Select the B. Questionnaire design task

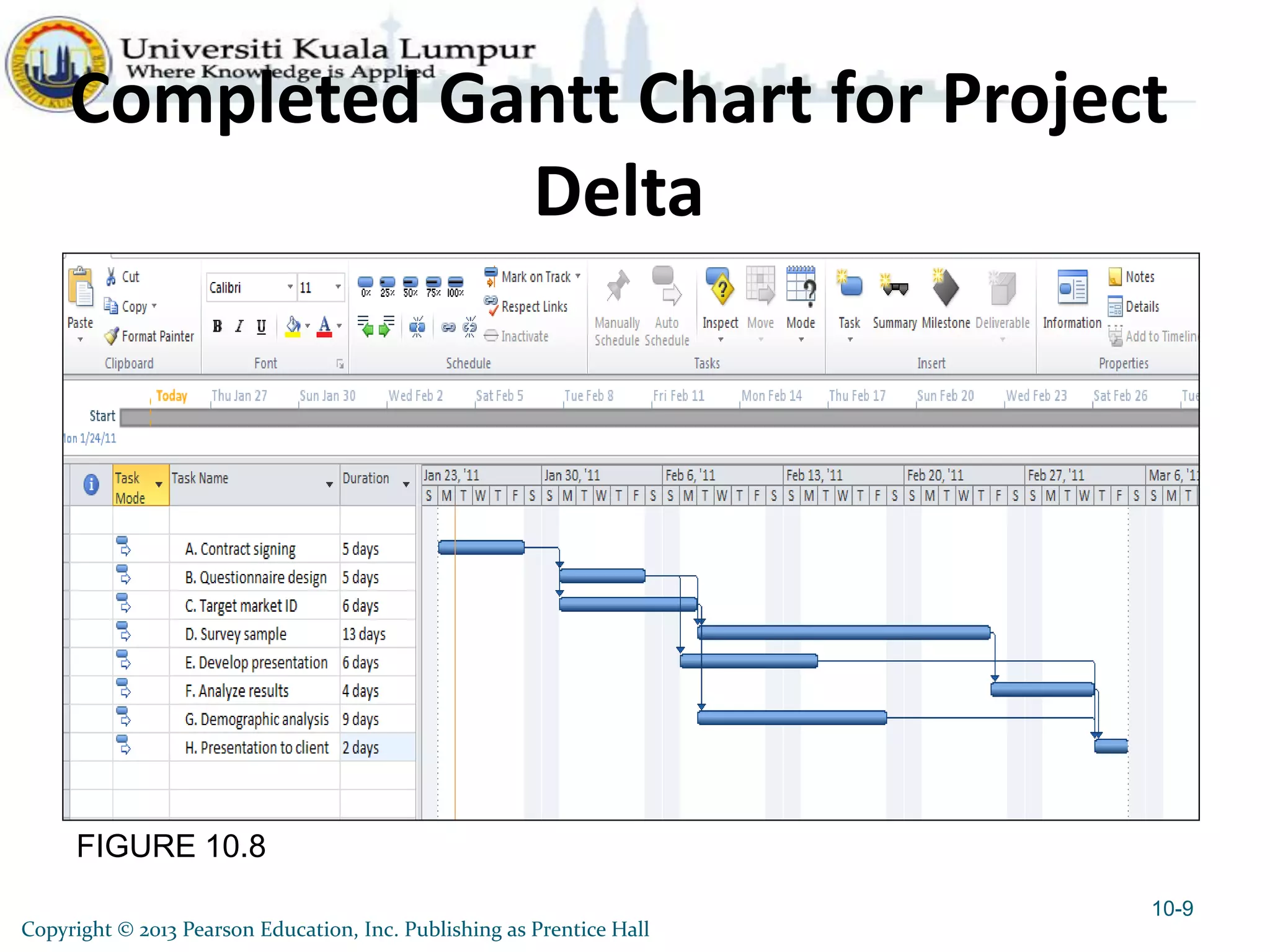pyautogui.click(x=255, y=578)
